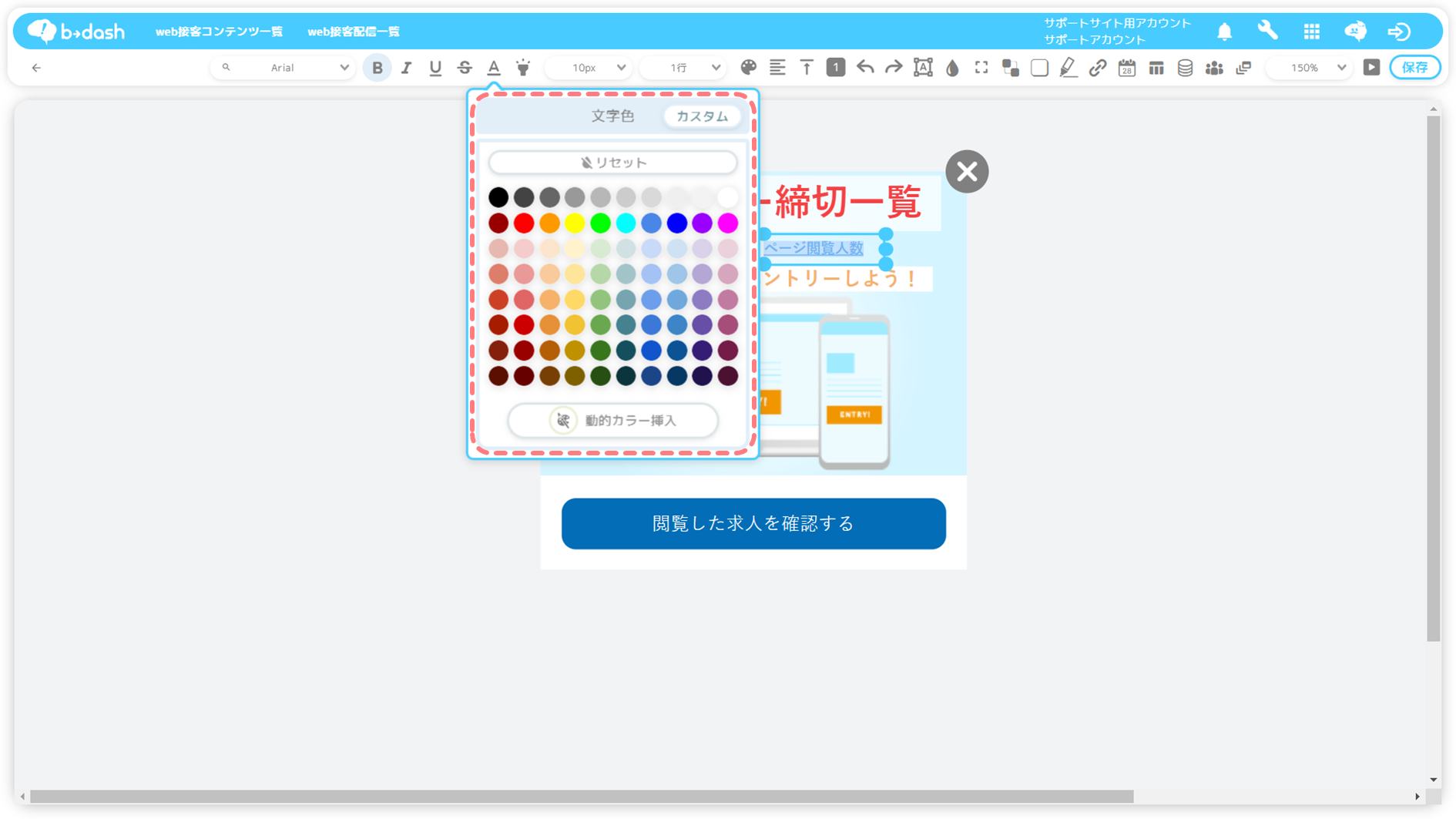Click the リセット reset button
The image size is (1456, 819).
(613, 163)
